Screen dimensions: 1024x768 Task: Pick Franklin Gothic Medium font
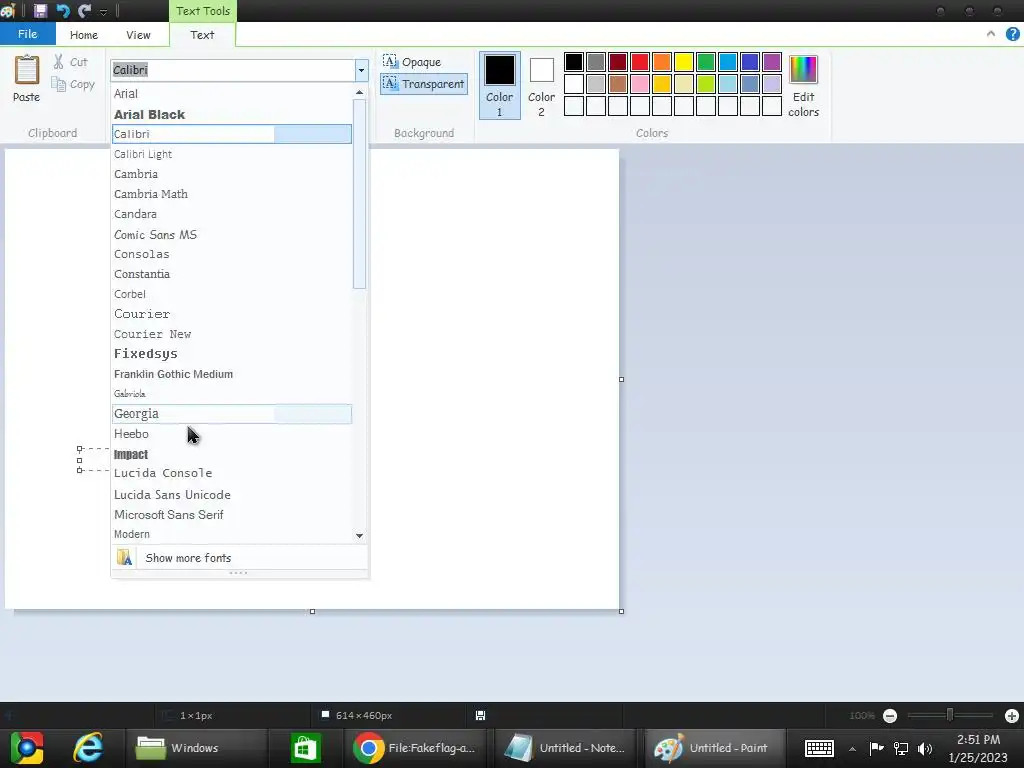[232, 374]
